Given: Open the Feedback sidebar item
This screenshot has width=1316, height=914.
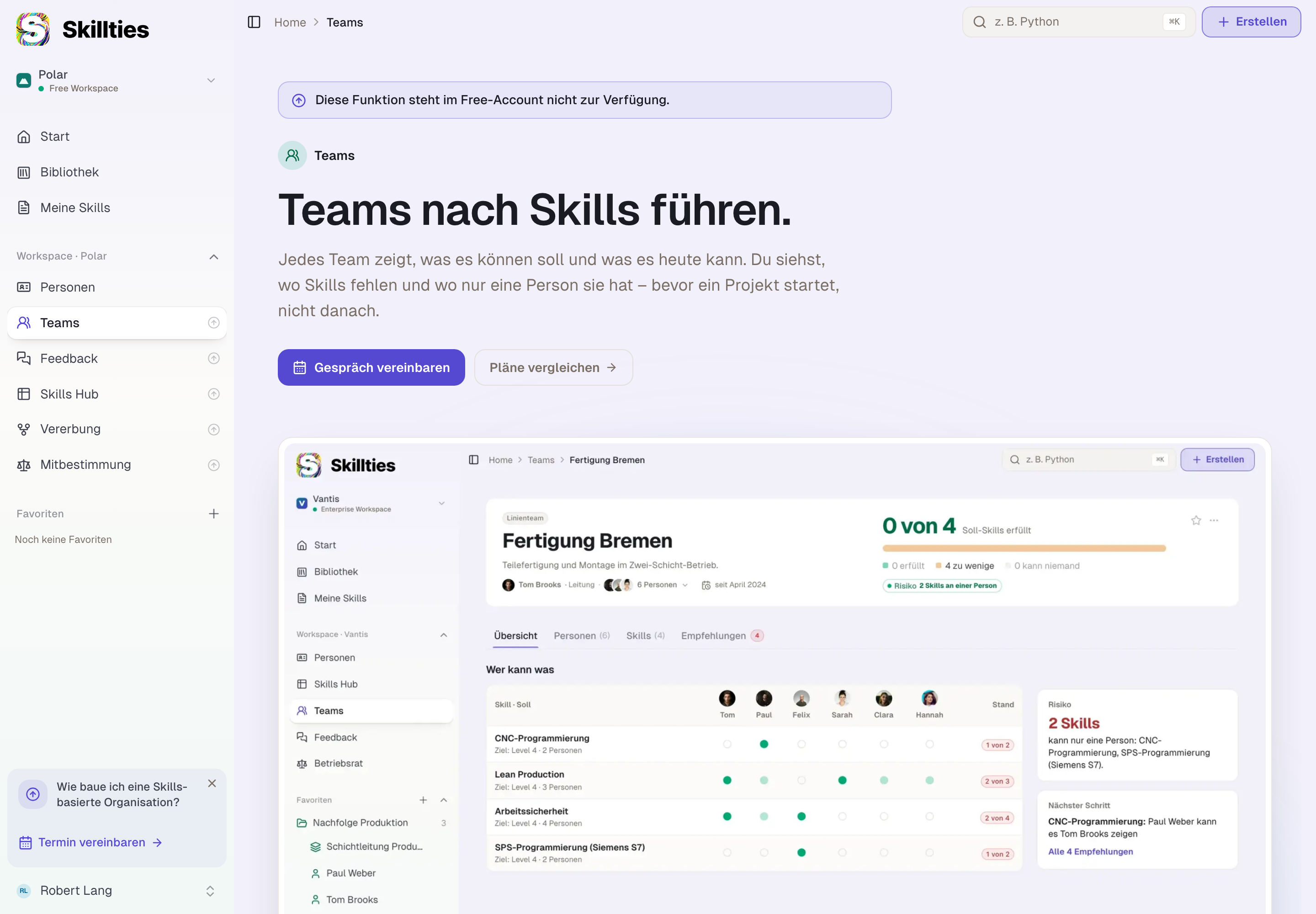Looking at the screenshot, I should (x=117, y=358).
